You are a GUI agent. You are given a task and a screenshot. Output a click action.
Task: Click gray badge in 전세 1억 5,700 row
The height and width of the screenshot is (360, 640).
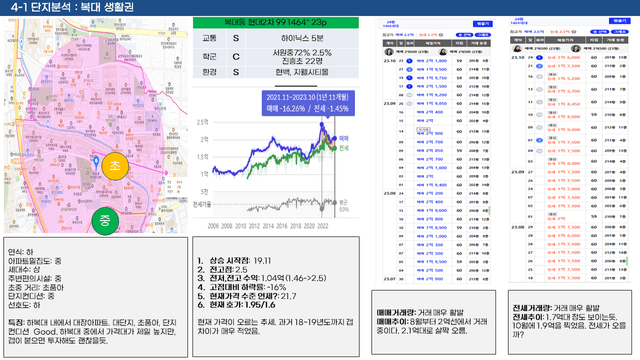pyautogui.click(x=539, y=89)
